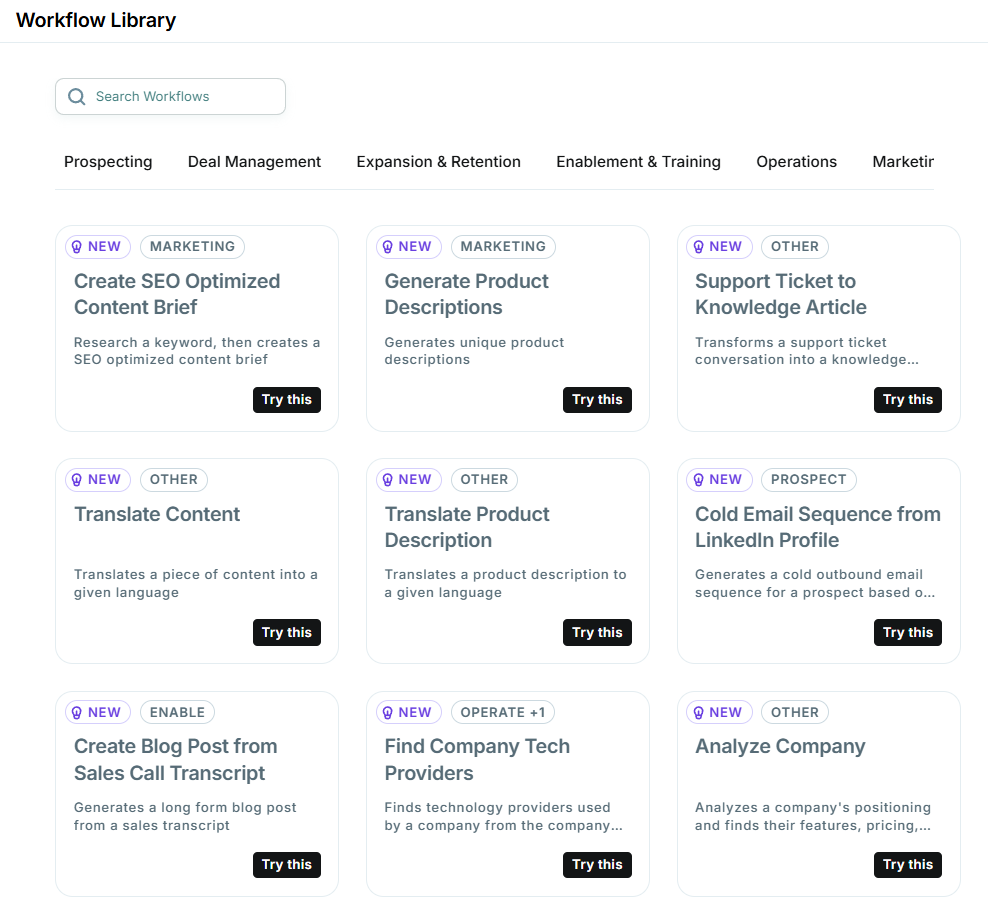Click lightbulb icon on Create Blog Post card
Screen dimensions: 988x903
click(x=77, y=712)
